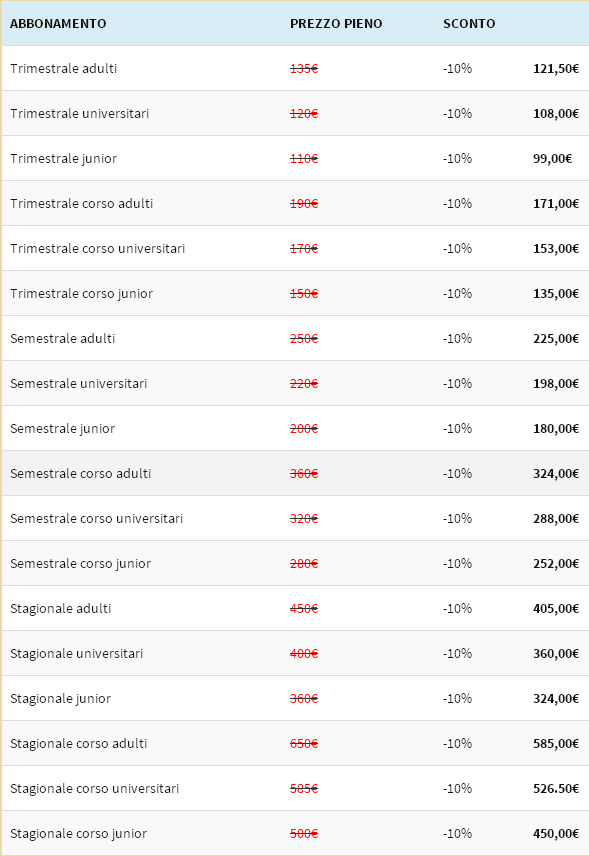589x856 pixels.
Task: Click the struck-through 220€ full price
Action: [x=304, y=384]
